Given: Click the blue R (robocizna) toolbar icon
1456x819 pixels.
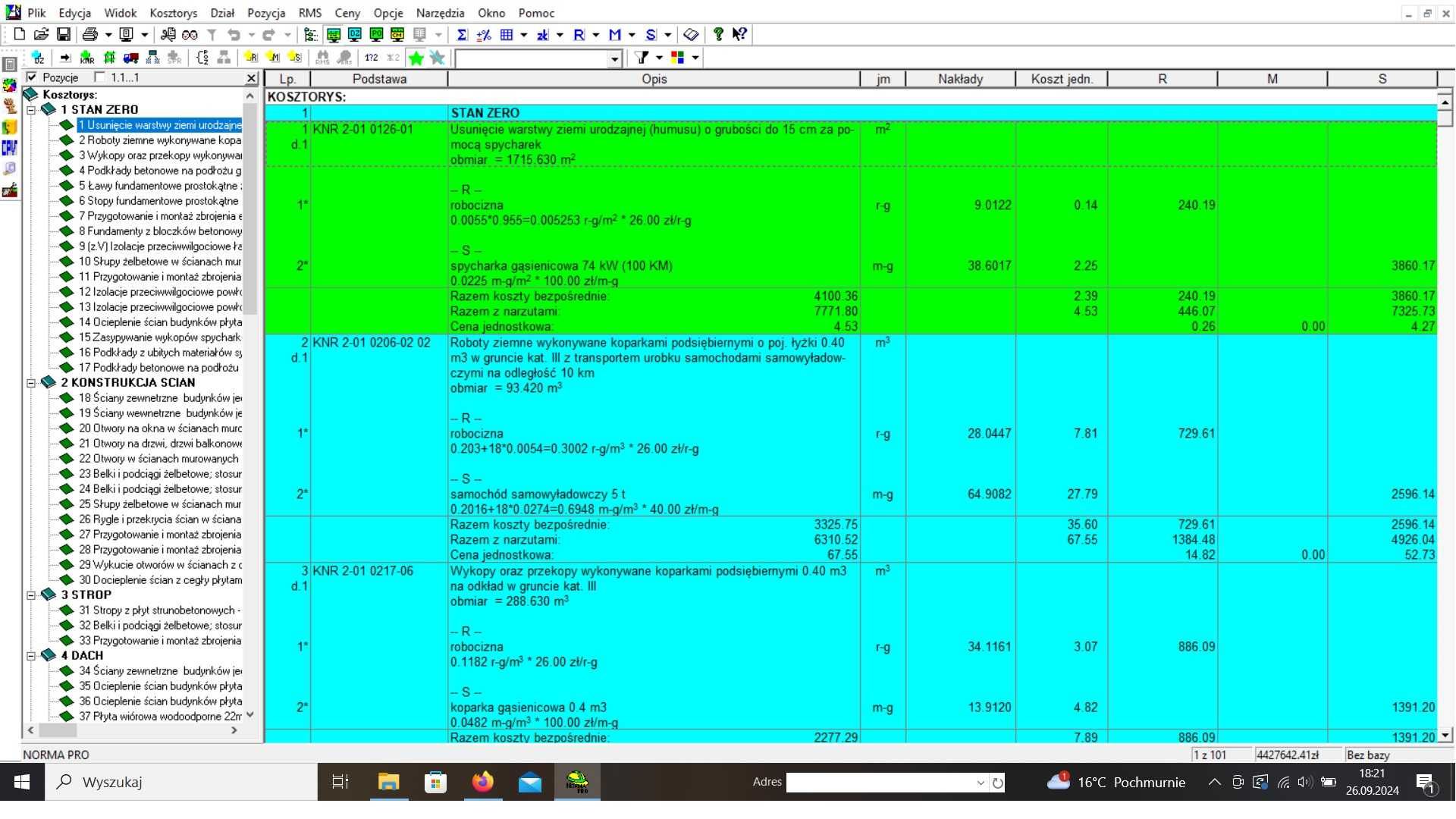Looking at the screenshot, I should pyautogui.click(x=579, y=35).
